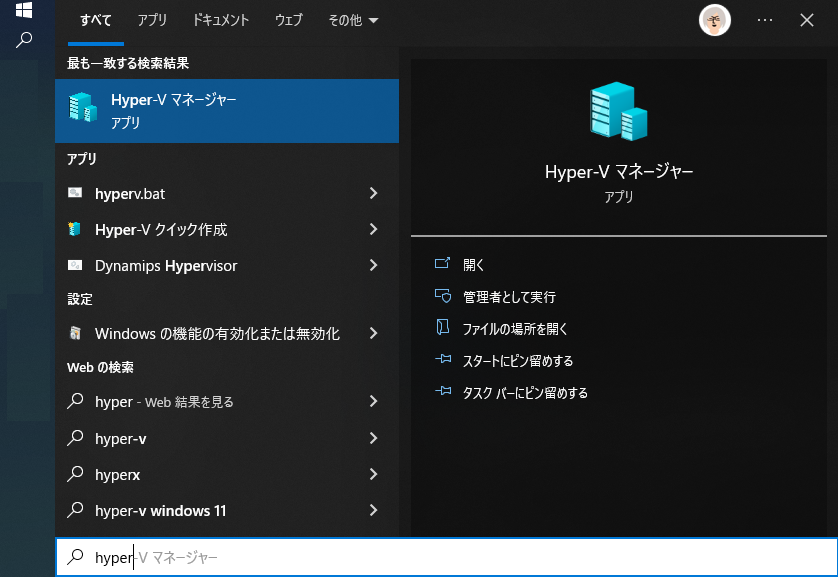Click the Hyper-V マネージャー title in preview pane

[x=618, y=171]
